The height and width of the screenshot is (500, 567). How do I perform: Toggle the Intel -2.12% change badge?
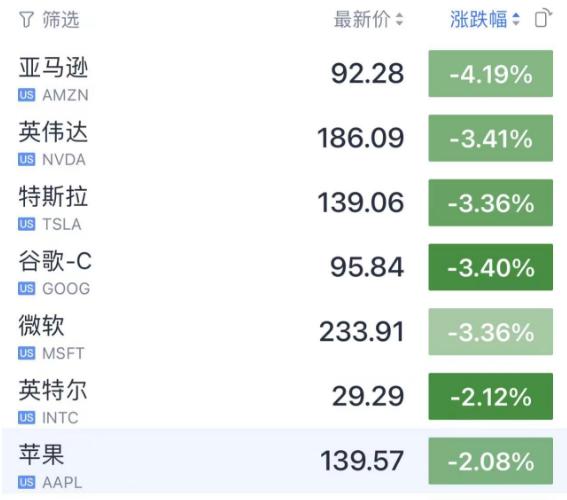coord(491,396)
